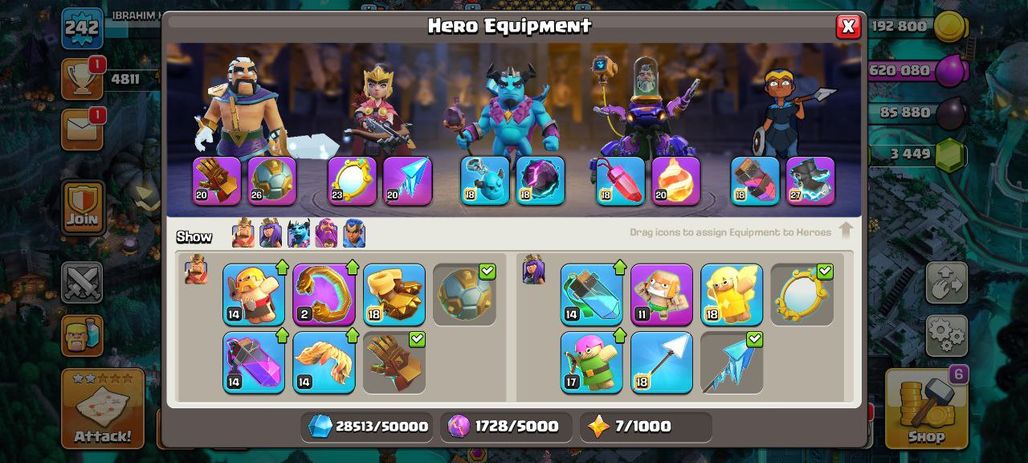Tap the Attack! map button
The image size is (1028, 463).
click(x=102, y=409)
